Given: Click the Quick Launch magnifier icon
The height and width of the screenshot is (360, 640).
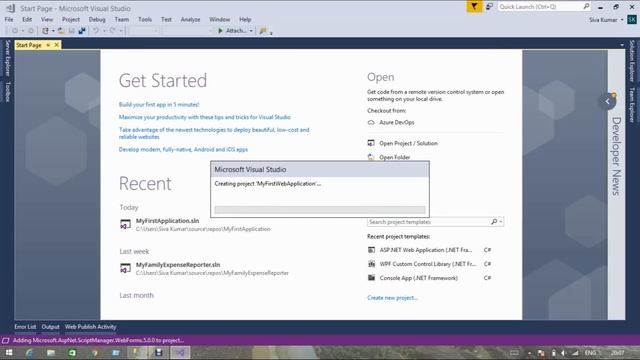Looking at the screenshot, I should point(586,6).
